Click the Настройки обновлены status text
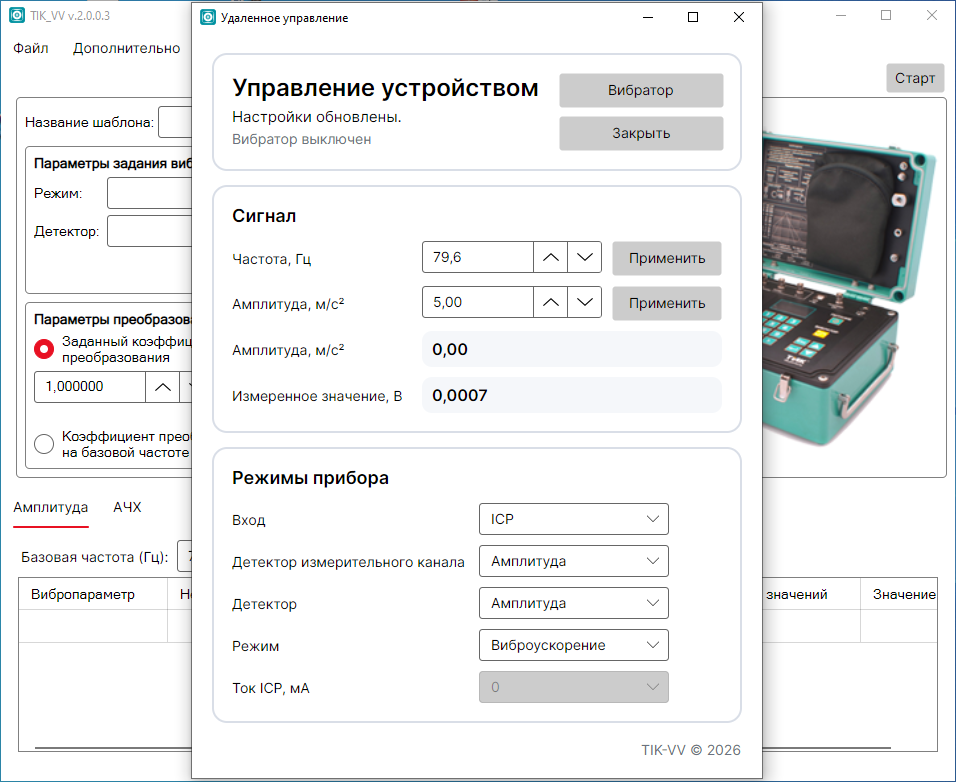956x782 pixels. coord(317,117)
